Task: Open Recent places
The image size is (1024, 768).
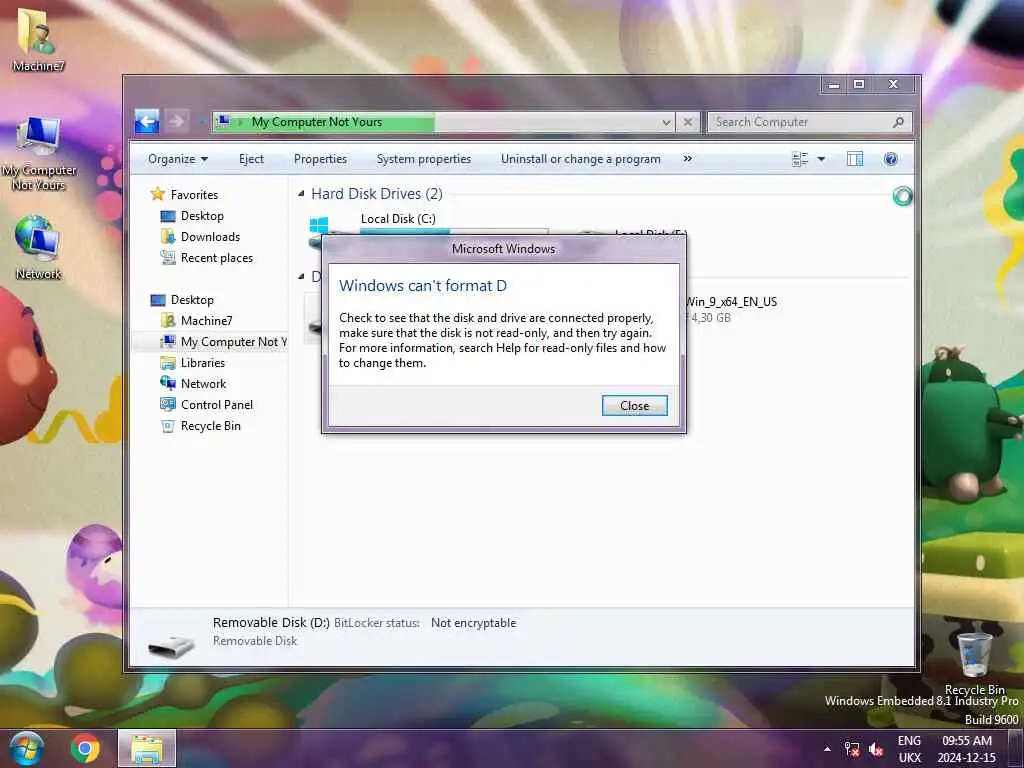Action: pyautogui.click(x=217, y=258)
